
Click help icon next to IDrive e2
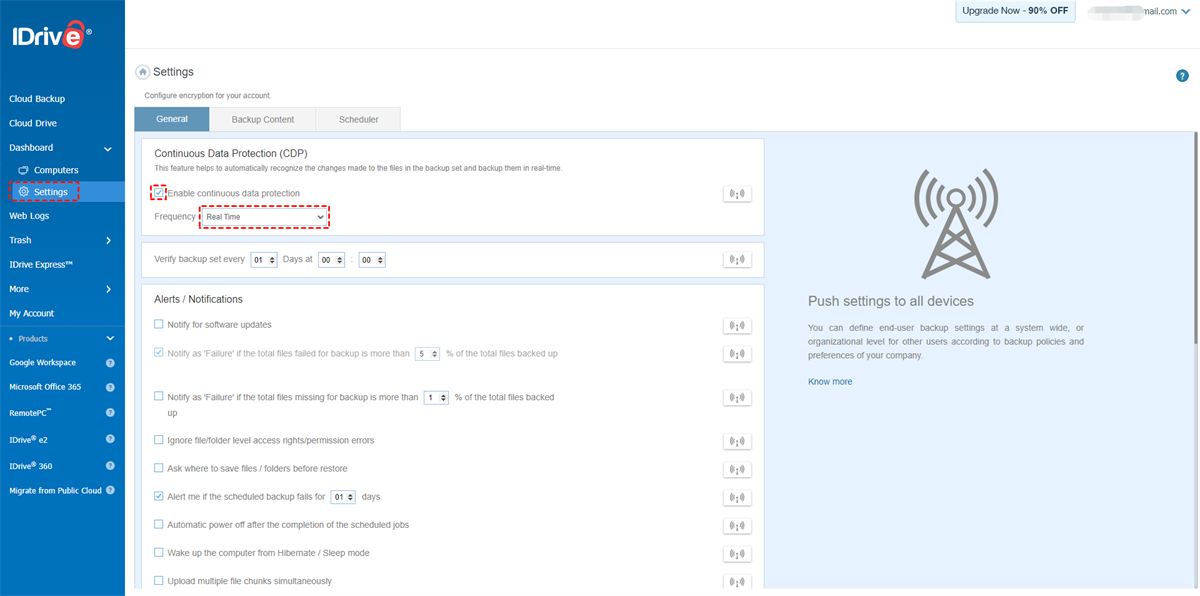coord(110,439)
